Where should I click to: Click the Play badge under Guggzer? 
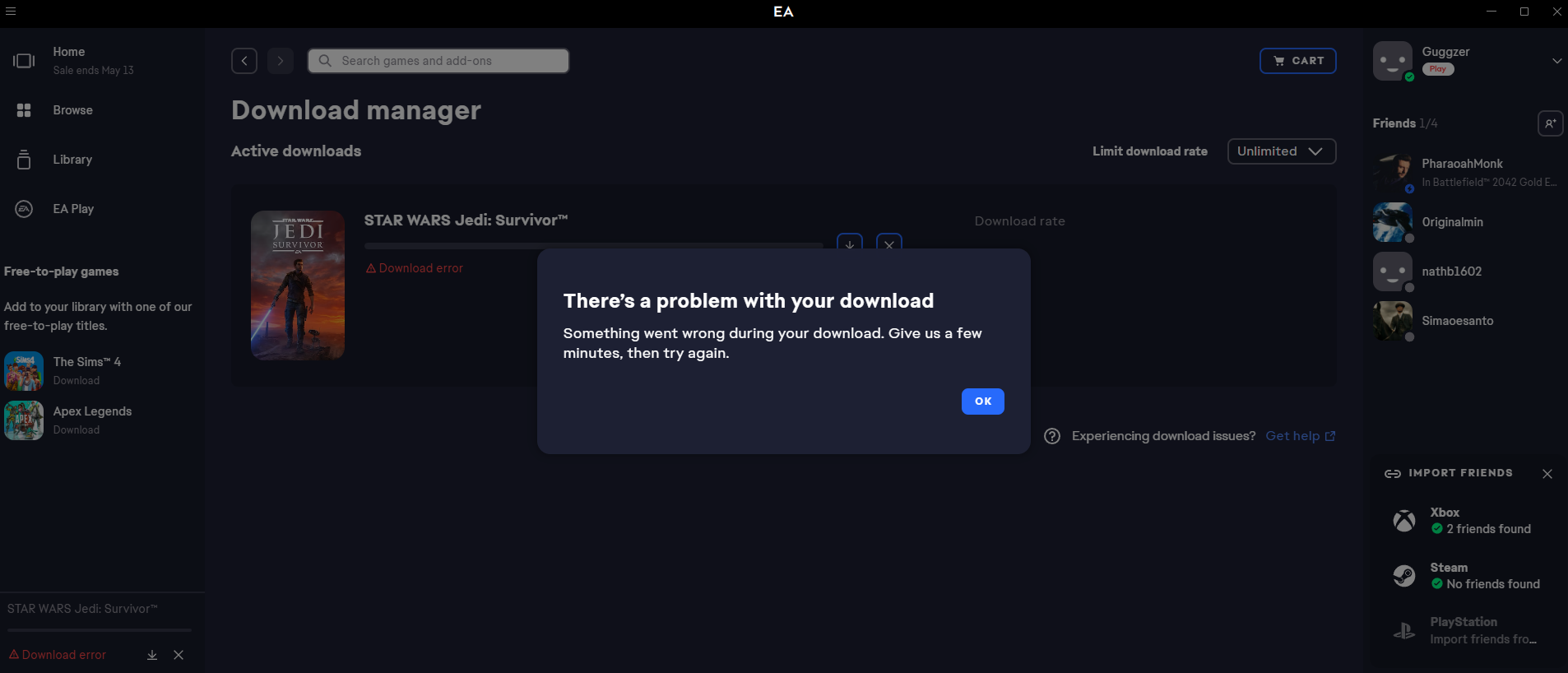click(1438, 69)
